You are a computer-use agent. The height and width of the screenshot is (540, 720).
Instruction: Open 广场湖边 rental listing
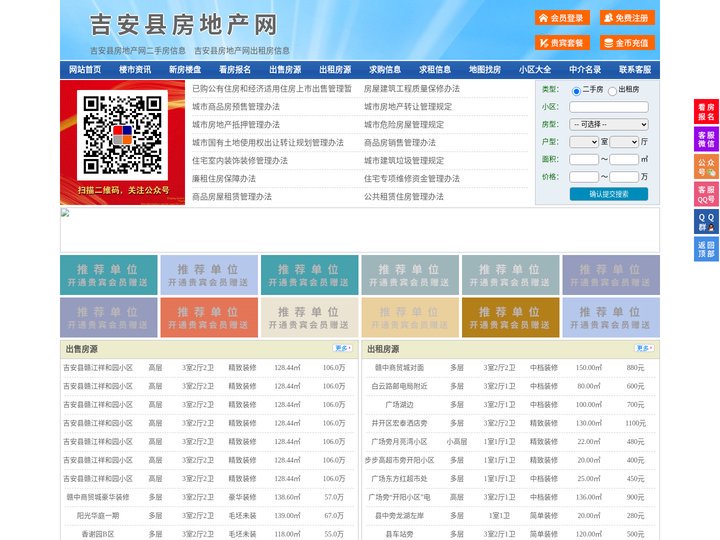pos(399,405)
